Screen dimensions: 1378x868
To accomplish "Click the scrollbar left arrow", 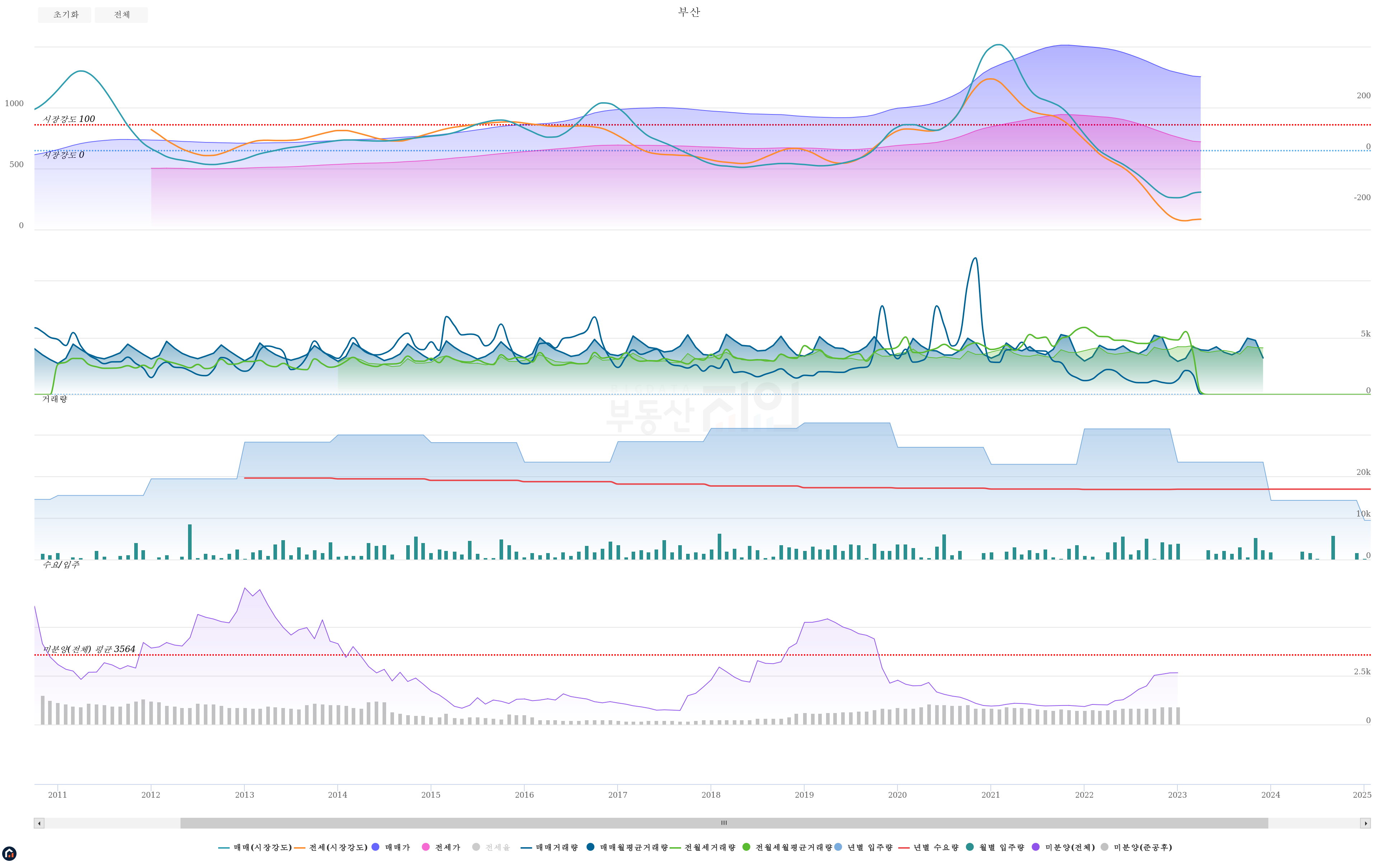I will pyautogui.click(x=39, y=824).
